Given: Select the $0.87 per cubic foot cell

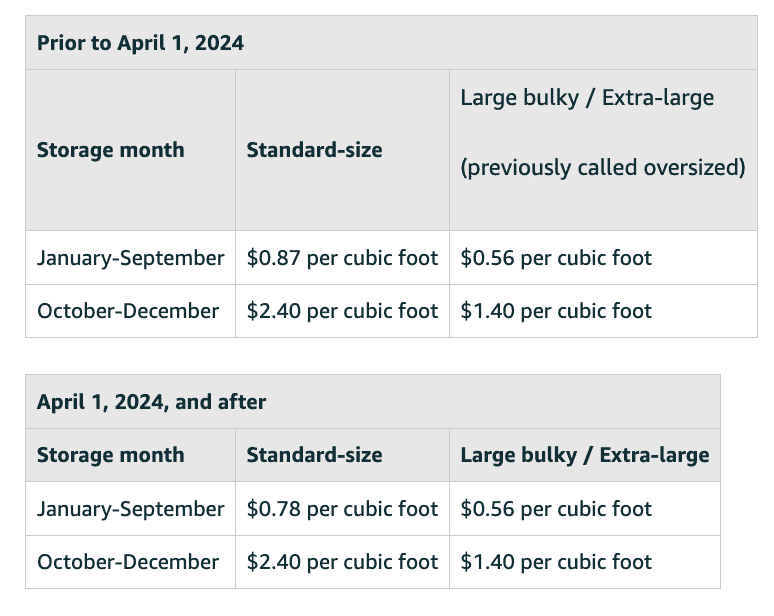Looking at the screenshot, I should coord(342,258).
